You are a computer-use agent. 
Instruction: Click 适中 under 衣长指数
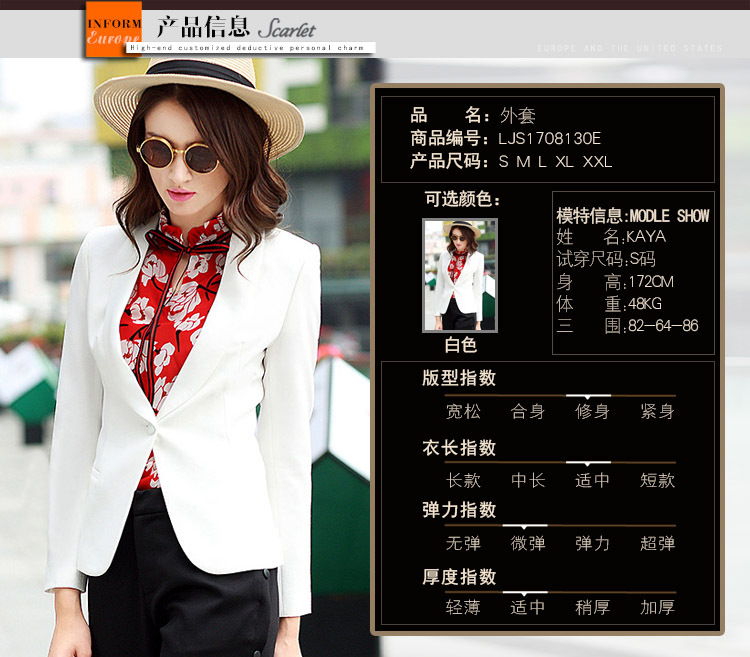[x=592, y=480]
